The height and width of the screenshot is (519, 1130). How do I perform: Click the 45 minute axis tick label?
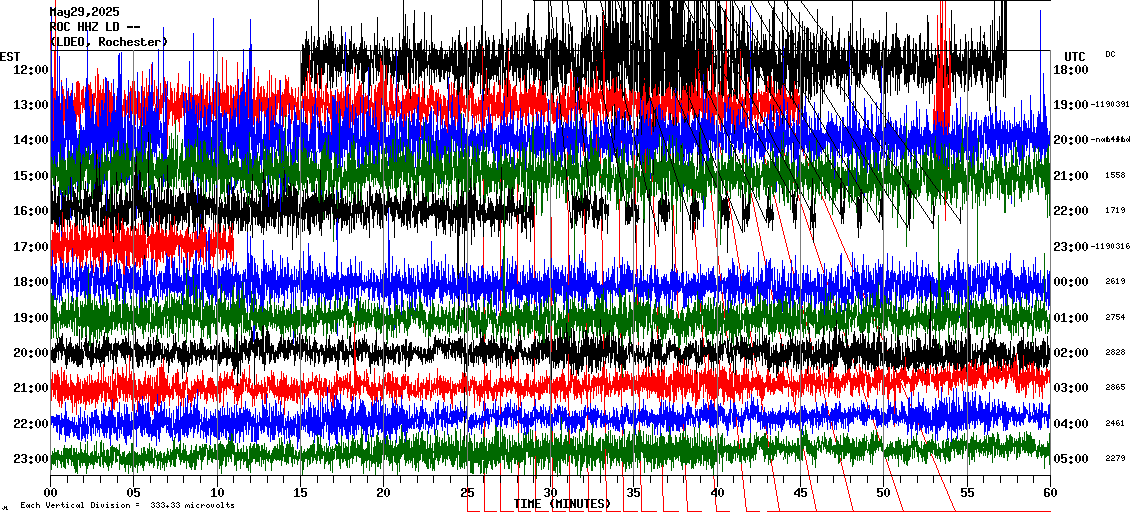[x=800, y=492]
